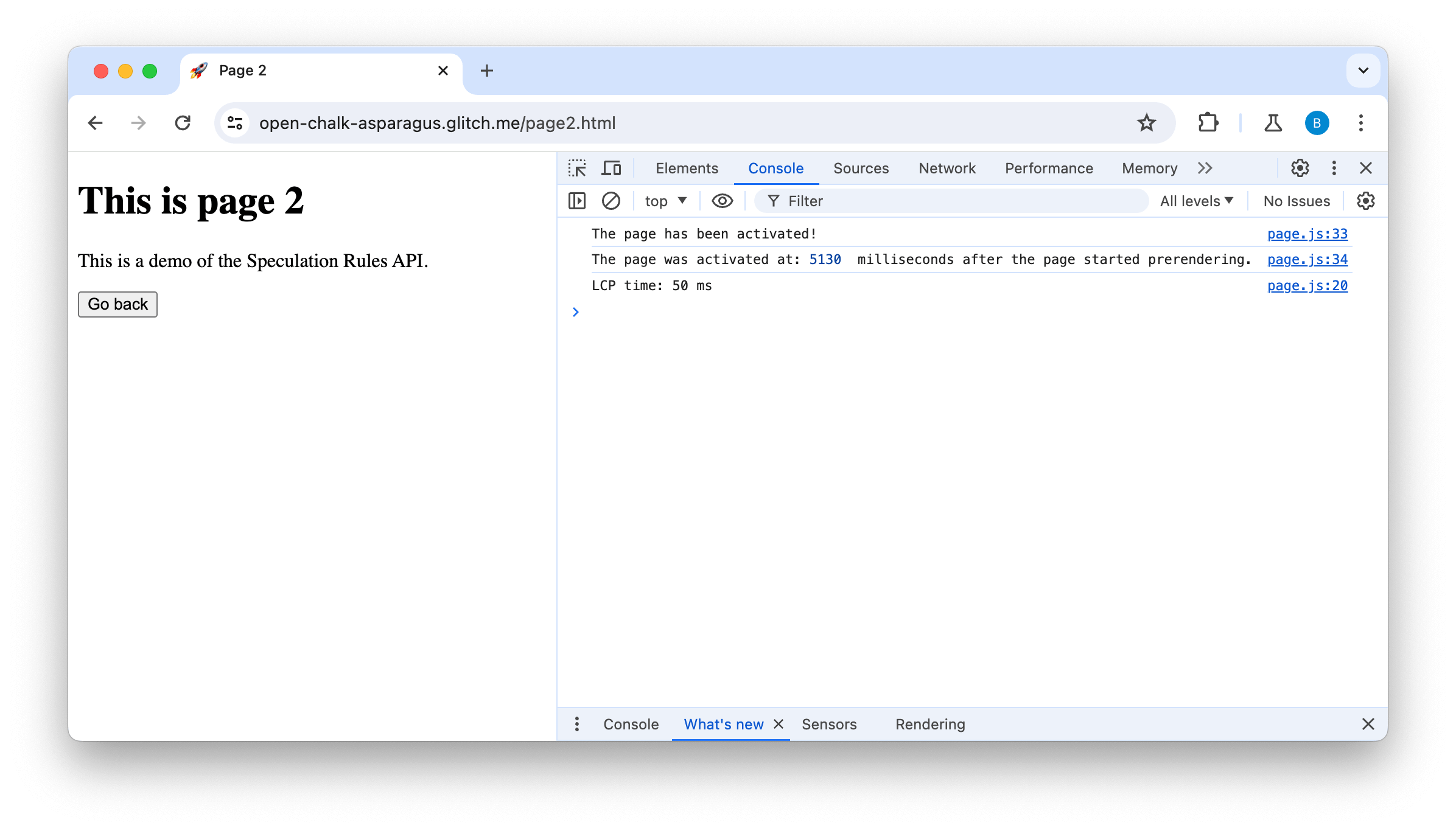Screen dimensions: 1456x831
Task: Click the No Issues indicator
Action: click(x=1296, y=201)
